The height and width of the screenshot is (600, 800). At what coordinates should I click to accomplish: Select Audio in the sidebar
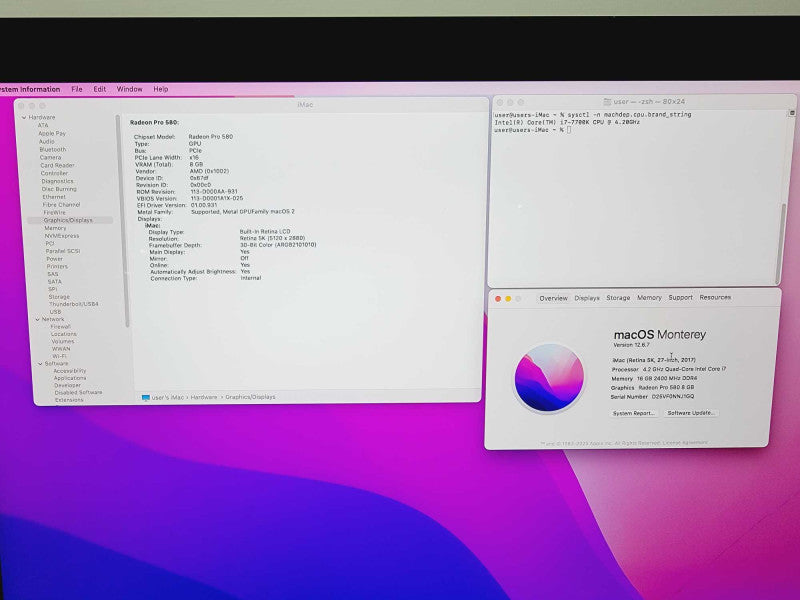click(46, 141)
